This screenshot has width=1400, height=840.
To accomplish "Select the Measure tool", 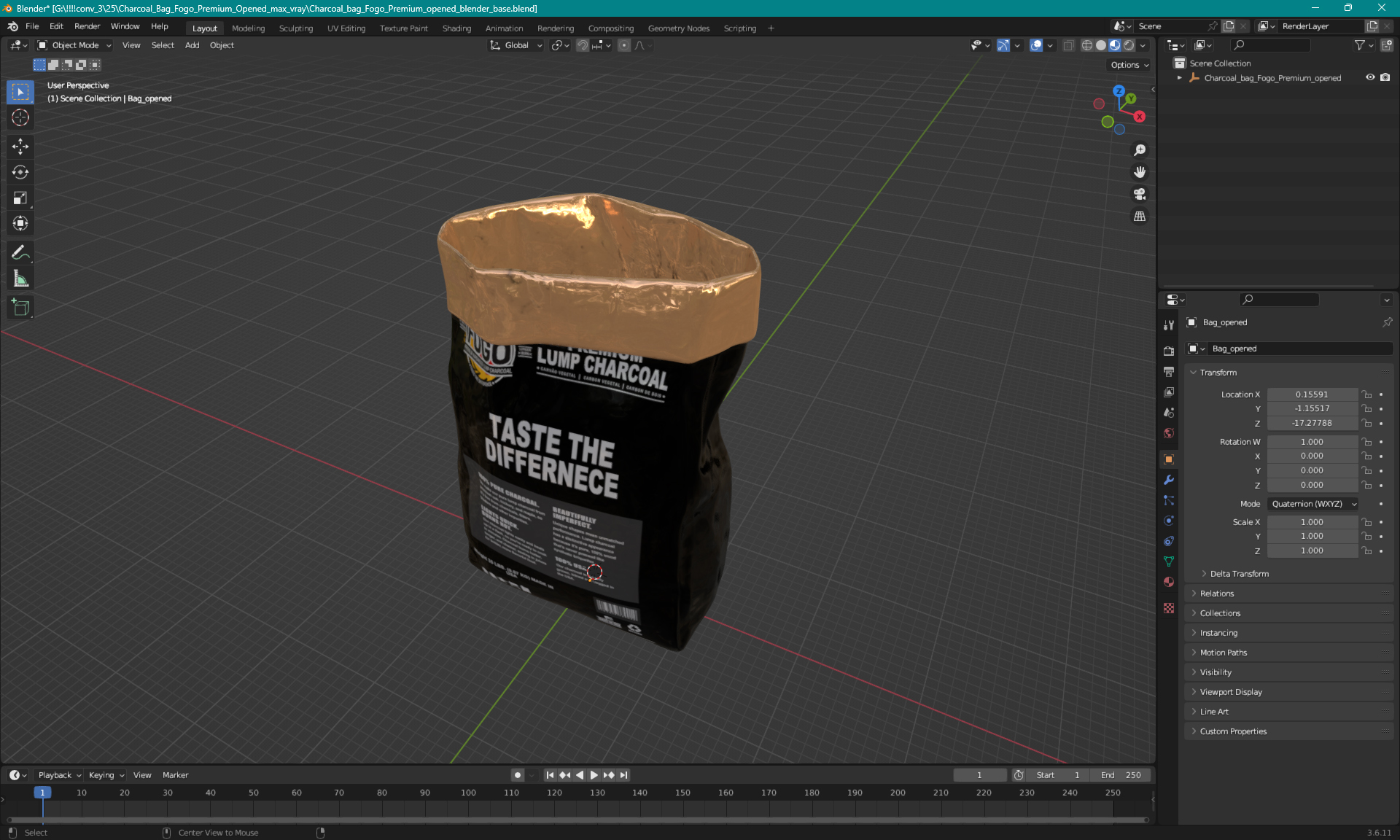I will coord(20,279).
